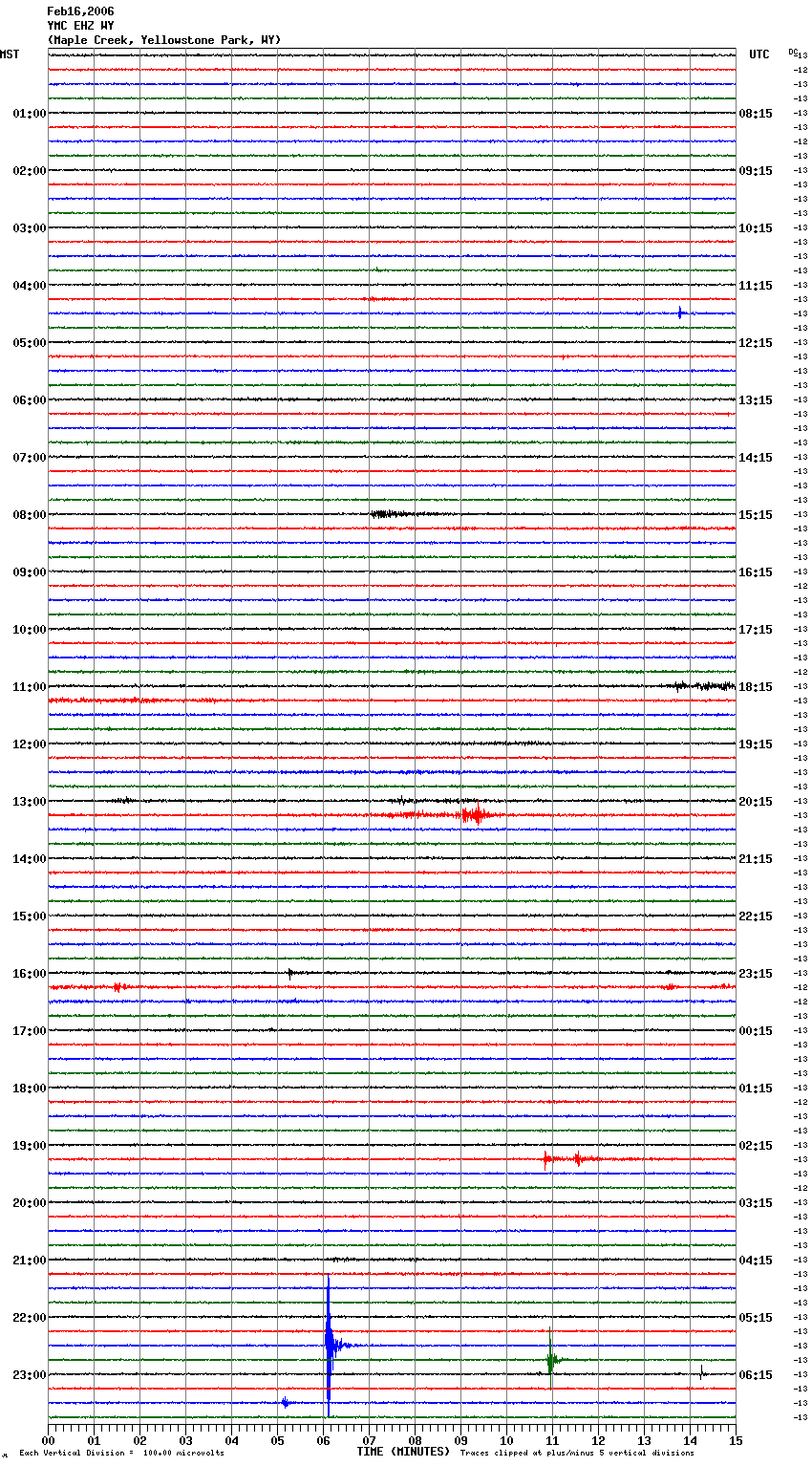Click the x-axis tick label '12'
812x1466 pixels.
pos(599,1440)
